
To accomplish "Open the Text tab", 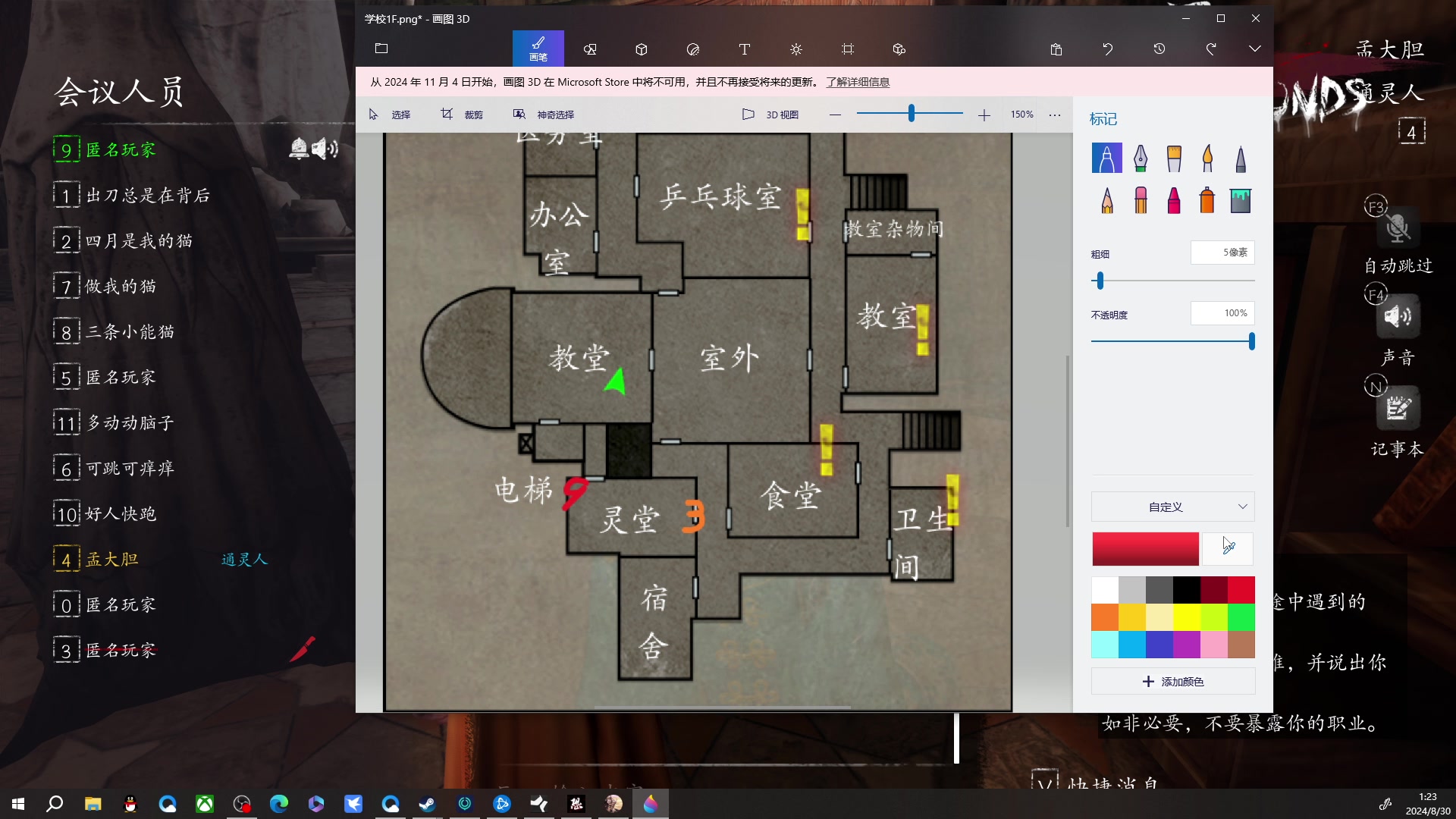I will click(745, 49).
